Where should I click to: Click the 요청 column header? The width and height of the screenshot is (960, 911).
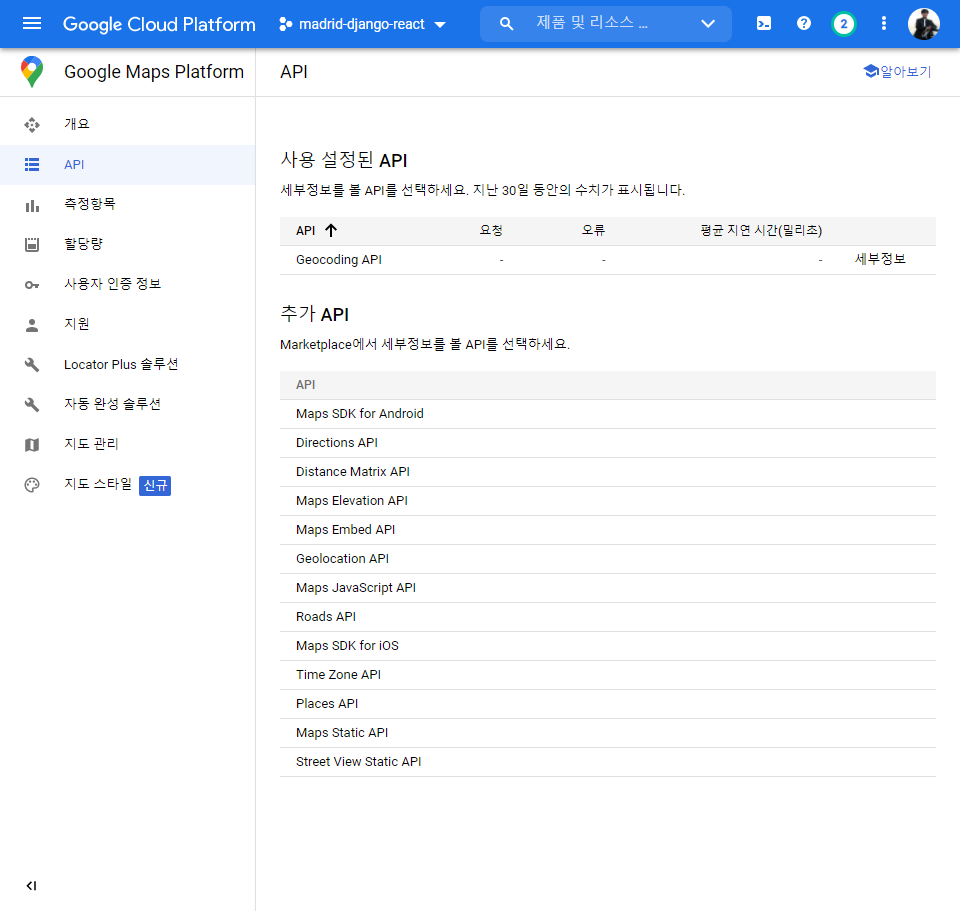point(491,230)
